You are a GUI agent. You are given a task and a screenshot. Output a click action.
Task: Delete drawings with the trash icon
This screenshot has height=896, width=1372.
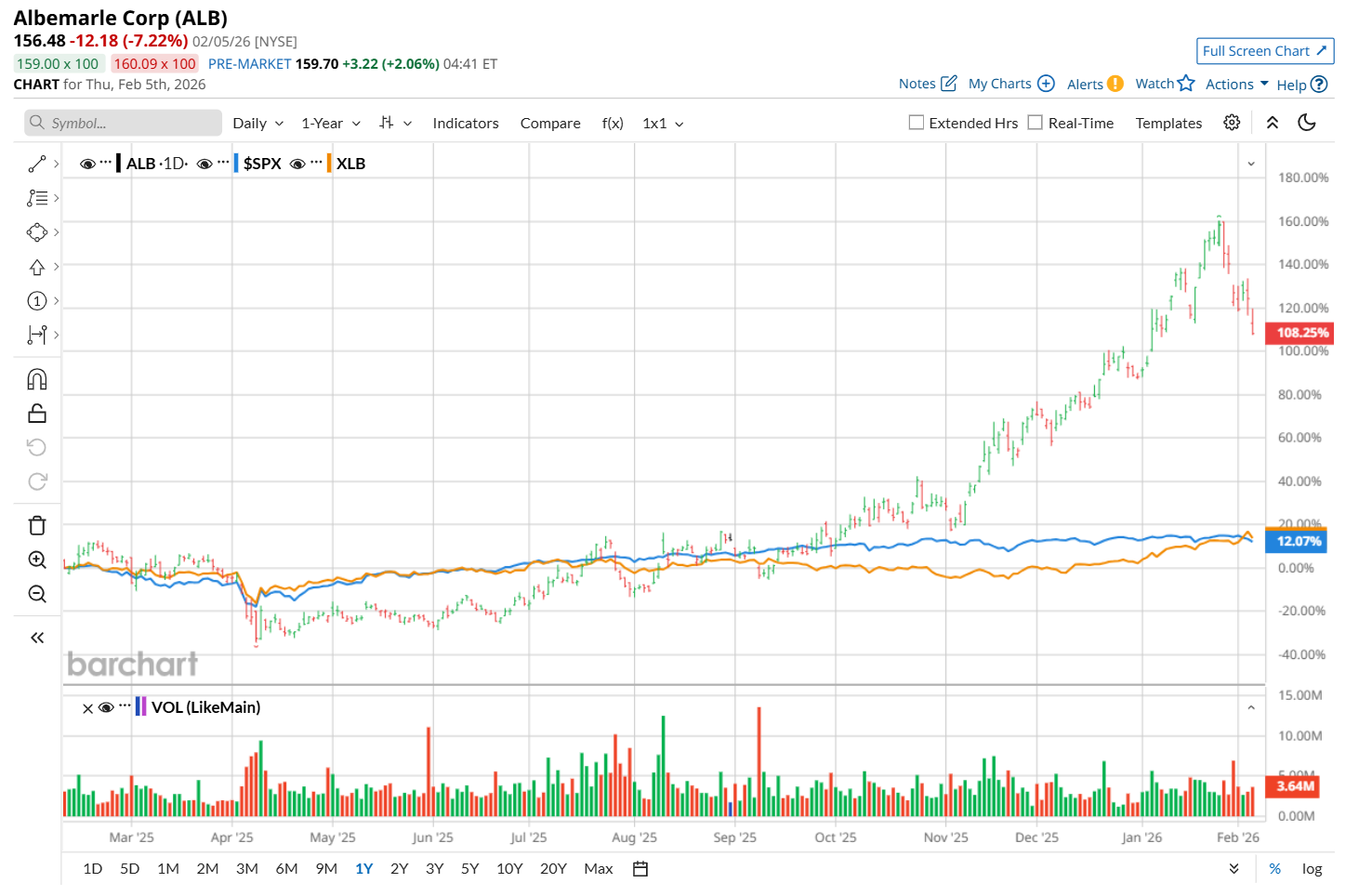pyautogui.click(x=37, y=525)
